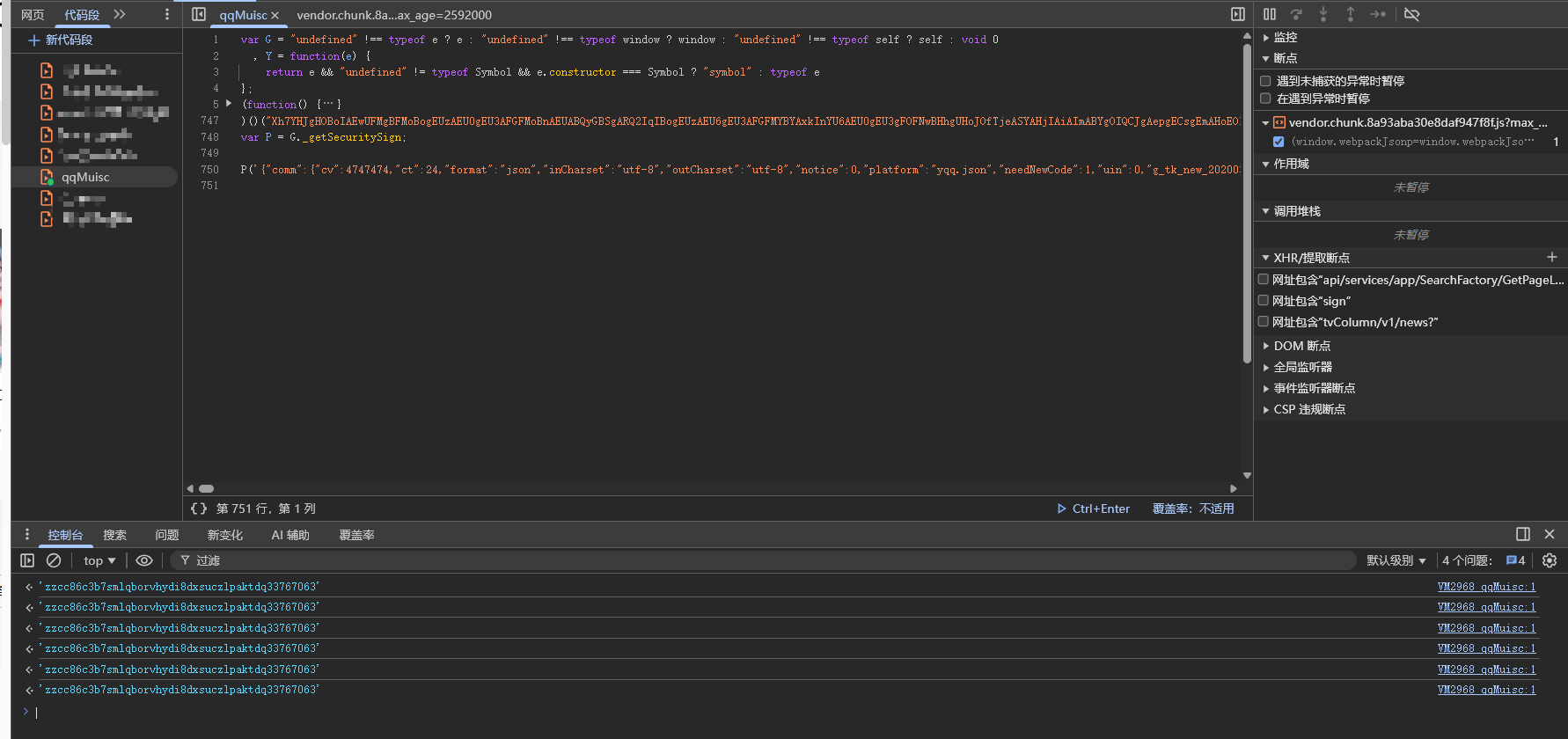Click the clear console icon
Viewport: 1568px width, 739px height.
pos(54,560)
